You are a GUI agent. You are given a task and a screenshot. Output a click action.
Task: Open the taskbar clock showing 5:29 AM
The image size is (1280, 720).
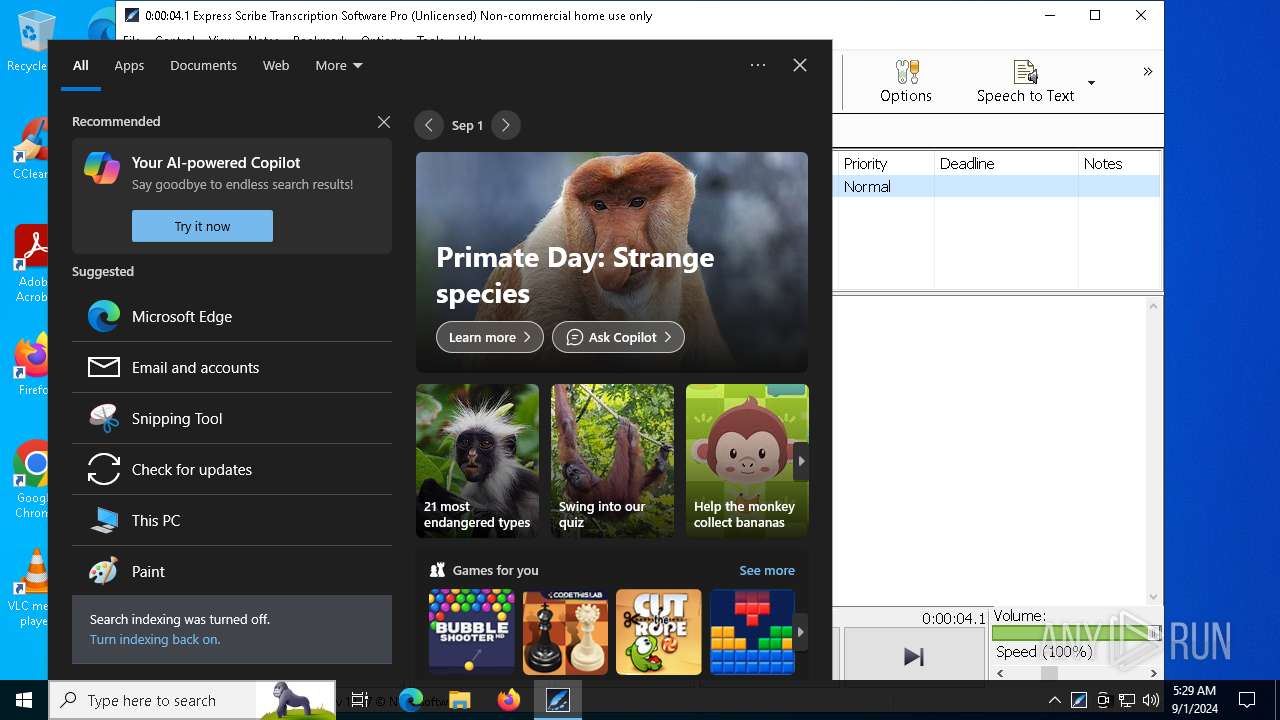click(1195, 700)
